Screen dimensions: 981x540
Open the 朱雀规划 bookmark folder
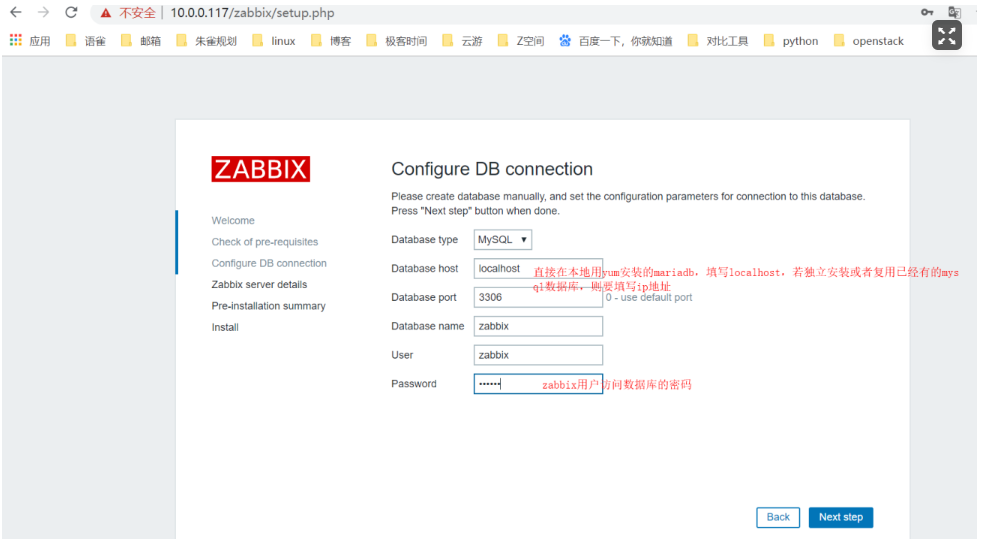(x=206, y=41)
